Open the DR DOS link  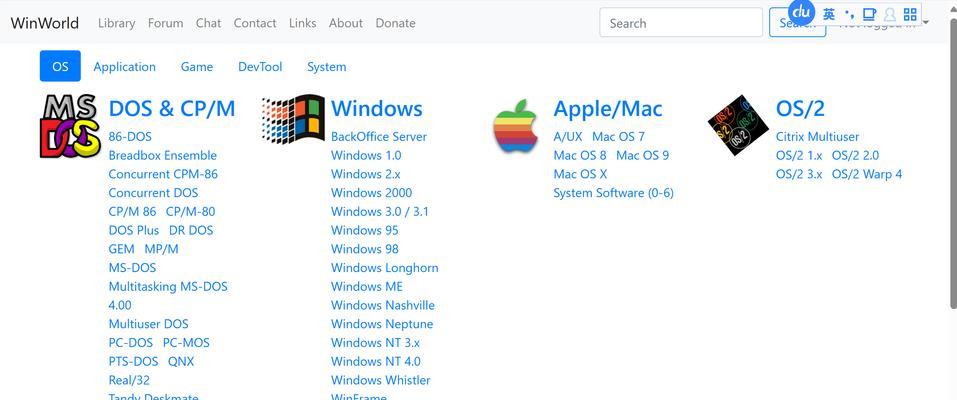point(191,230)
